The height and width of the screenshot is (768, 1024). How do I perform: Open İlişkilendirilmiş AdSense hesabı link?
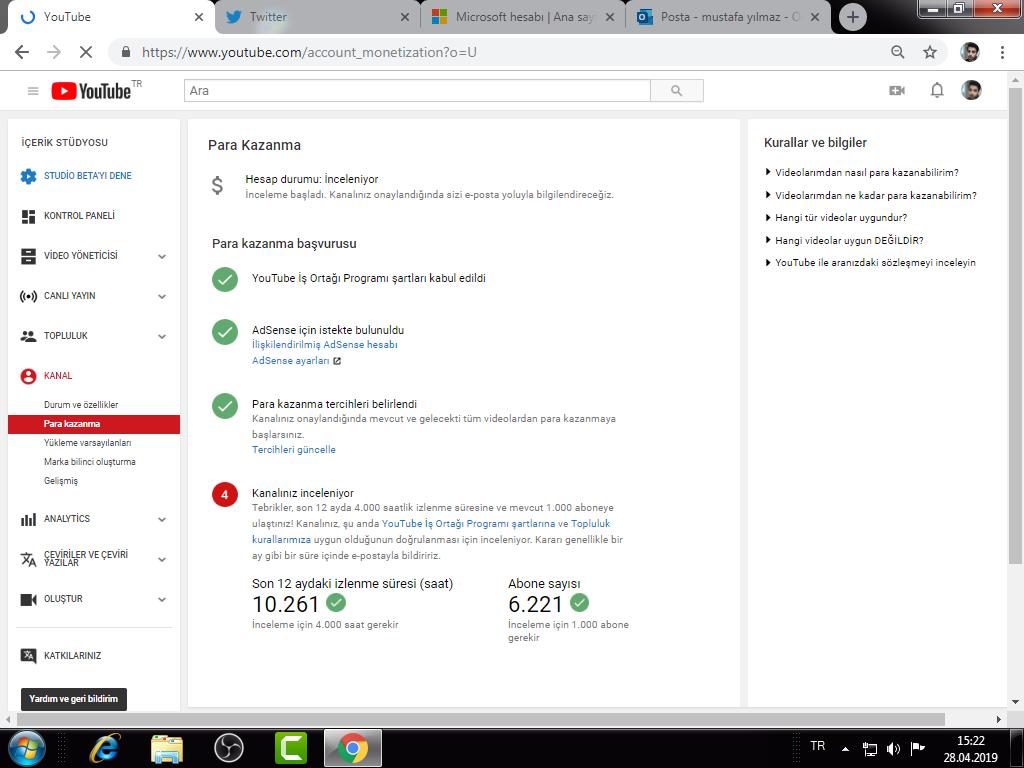[325, 345]
